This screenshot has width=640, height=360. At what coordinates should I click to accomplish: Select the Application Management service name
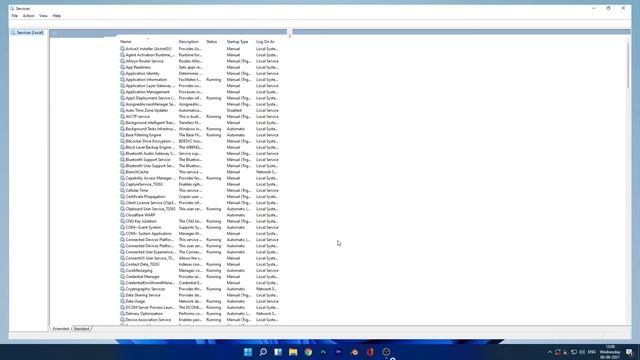coord(147,92)
